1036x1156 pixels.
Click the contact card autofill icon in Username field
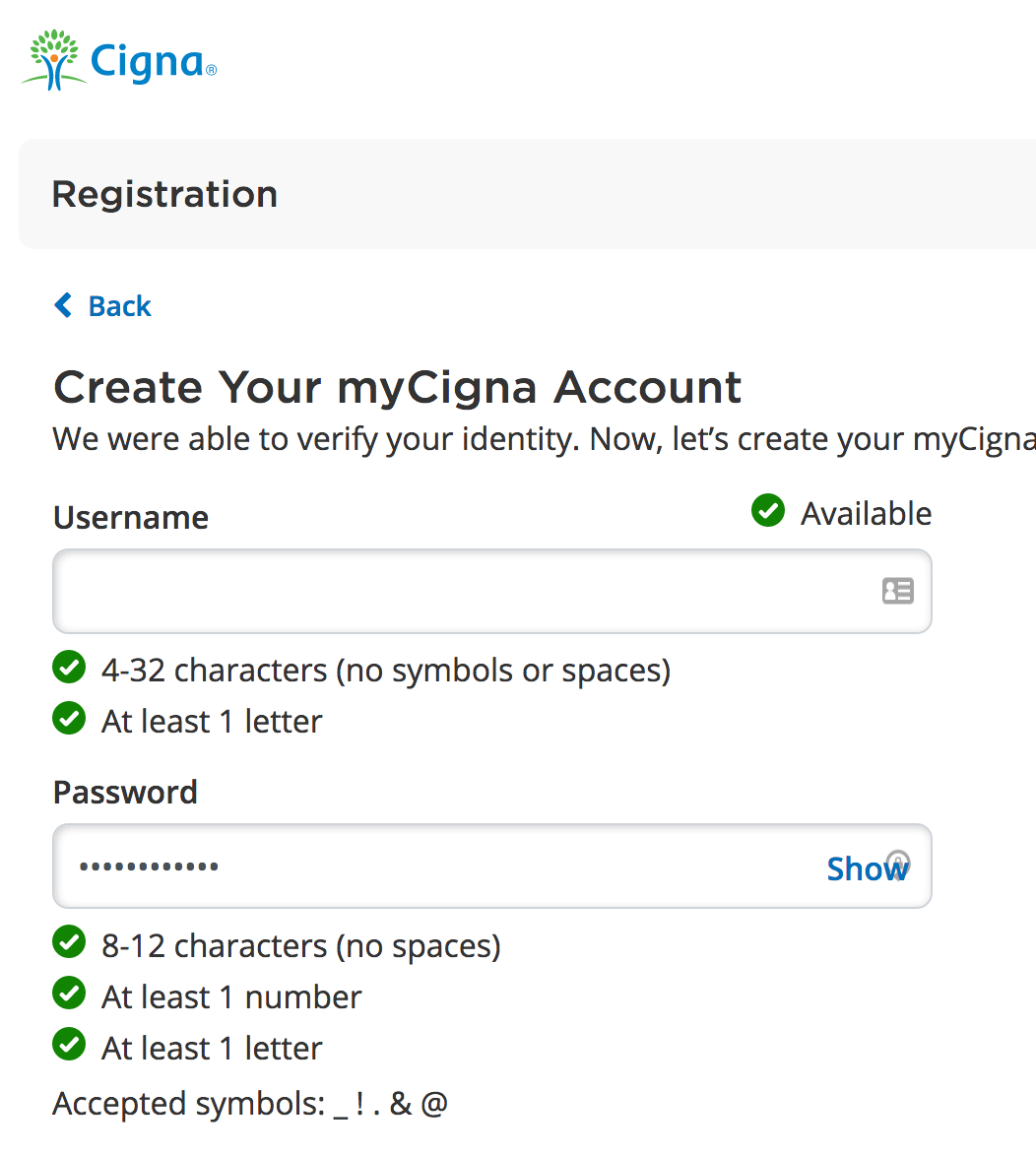897,591
